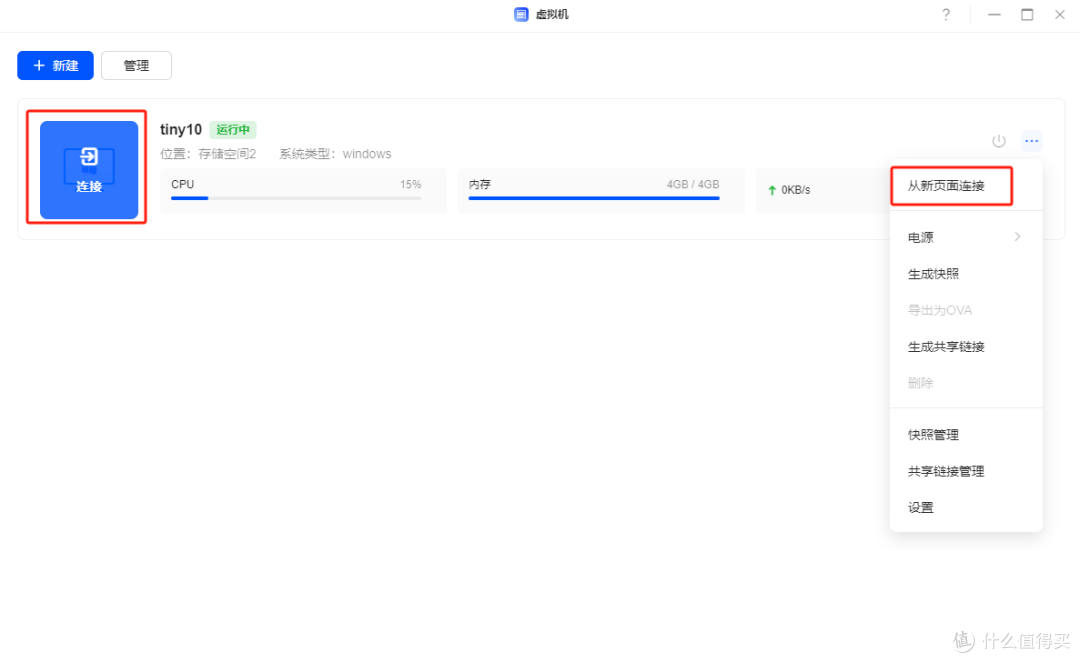Click the power icon for tiny10
The width and height of the screenshot is (1080, 663).
[999, 141]
